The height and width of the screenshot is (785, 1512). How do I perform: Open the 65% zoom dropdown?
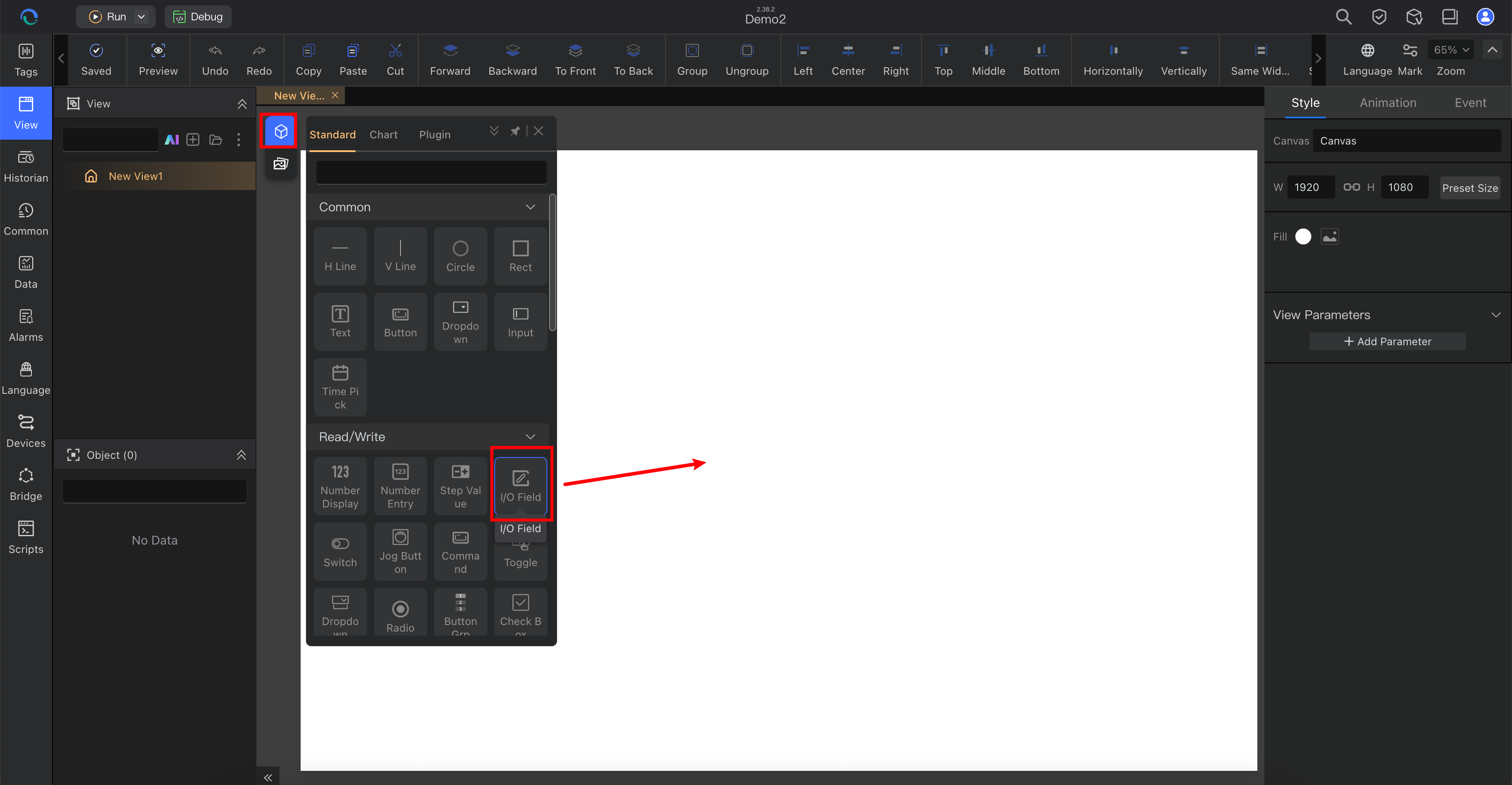pyautogui.click(x=1451, y=50)
